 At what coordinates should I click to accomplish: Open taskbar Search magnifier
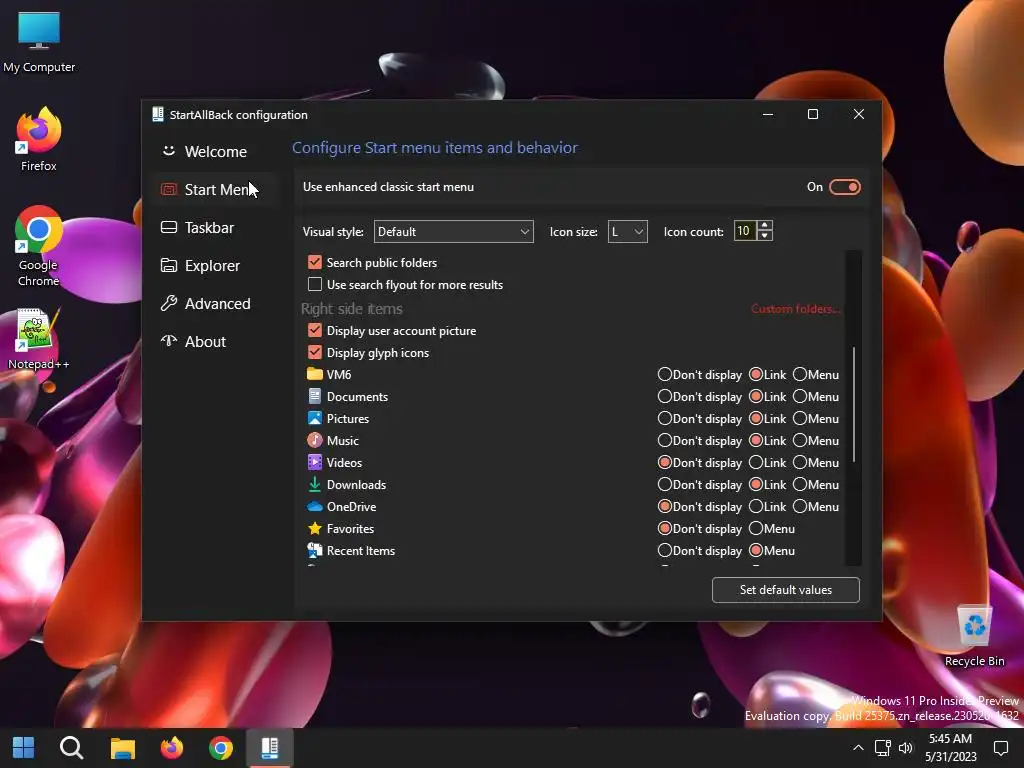pos(71,748)
